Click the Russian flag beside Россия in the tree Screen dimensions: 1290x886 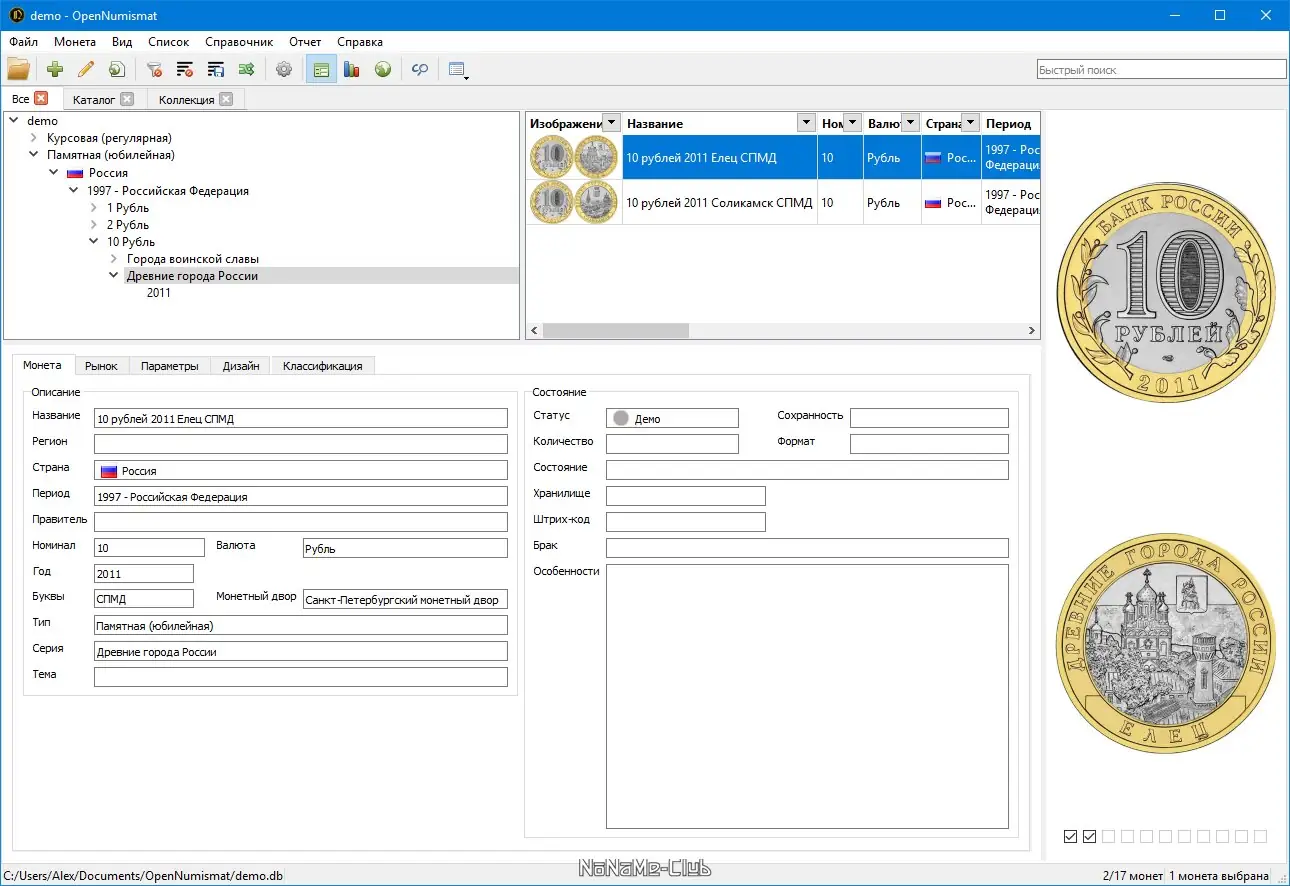click(x=74, y=173)
